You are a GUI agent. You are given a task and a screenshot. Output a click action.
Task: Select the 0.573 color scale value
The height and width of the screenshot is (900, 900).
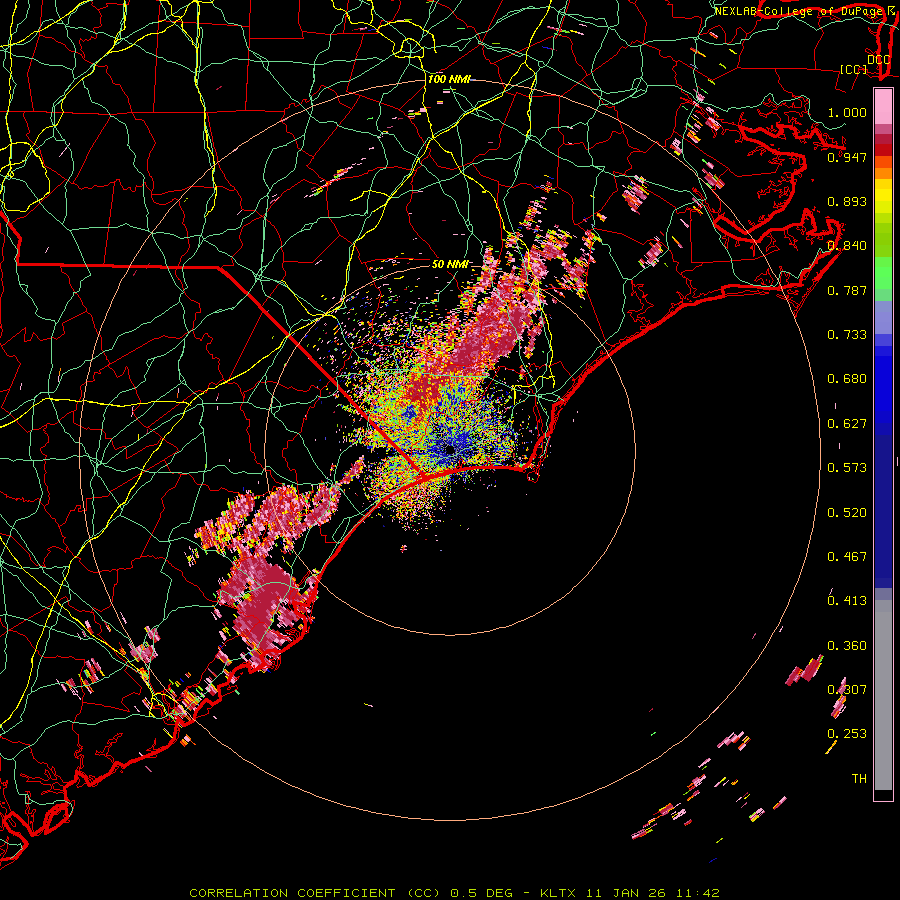click(x=847, y=468)
